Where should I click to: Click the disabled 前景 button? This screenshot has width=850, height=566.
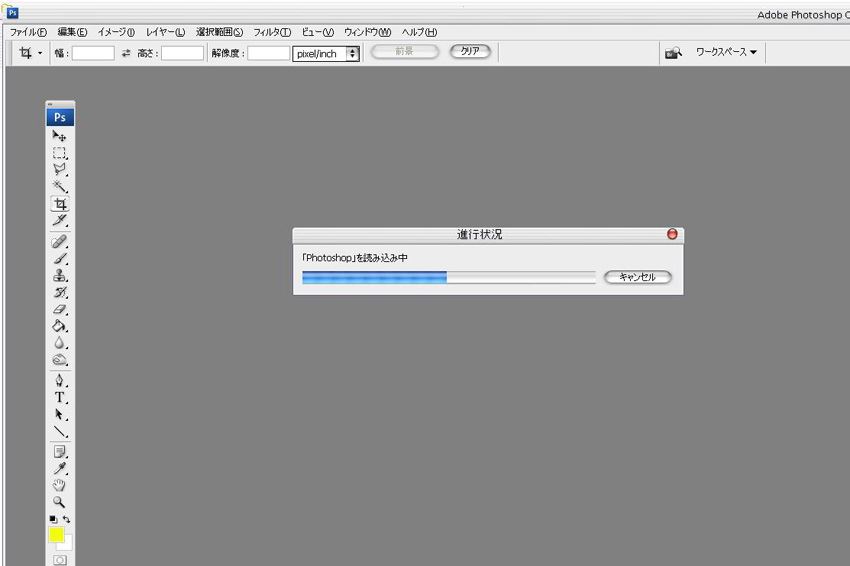[x=404, y=51]
